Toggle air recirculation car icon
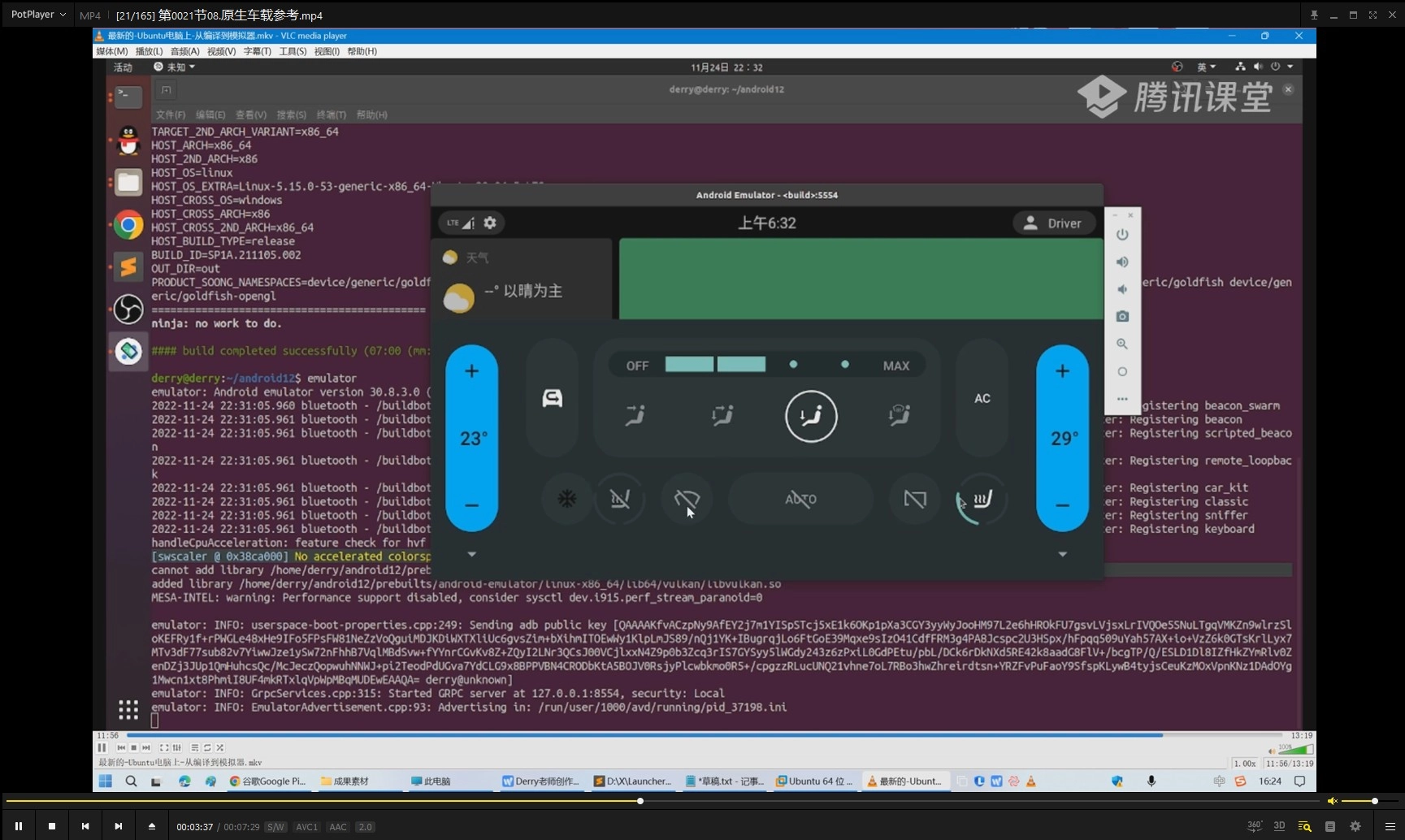The width and height of the screenshot is (1405, 840). coord(552,398)
